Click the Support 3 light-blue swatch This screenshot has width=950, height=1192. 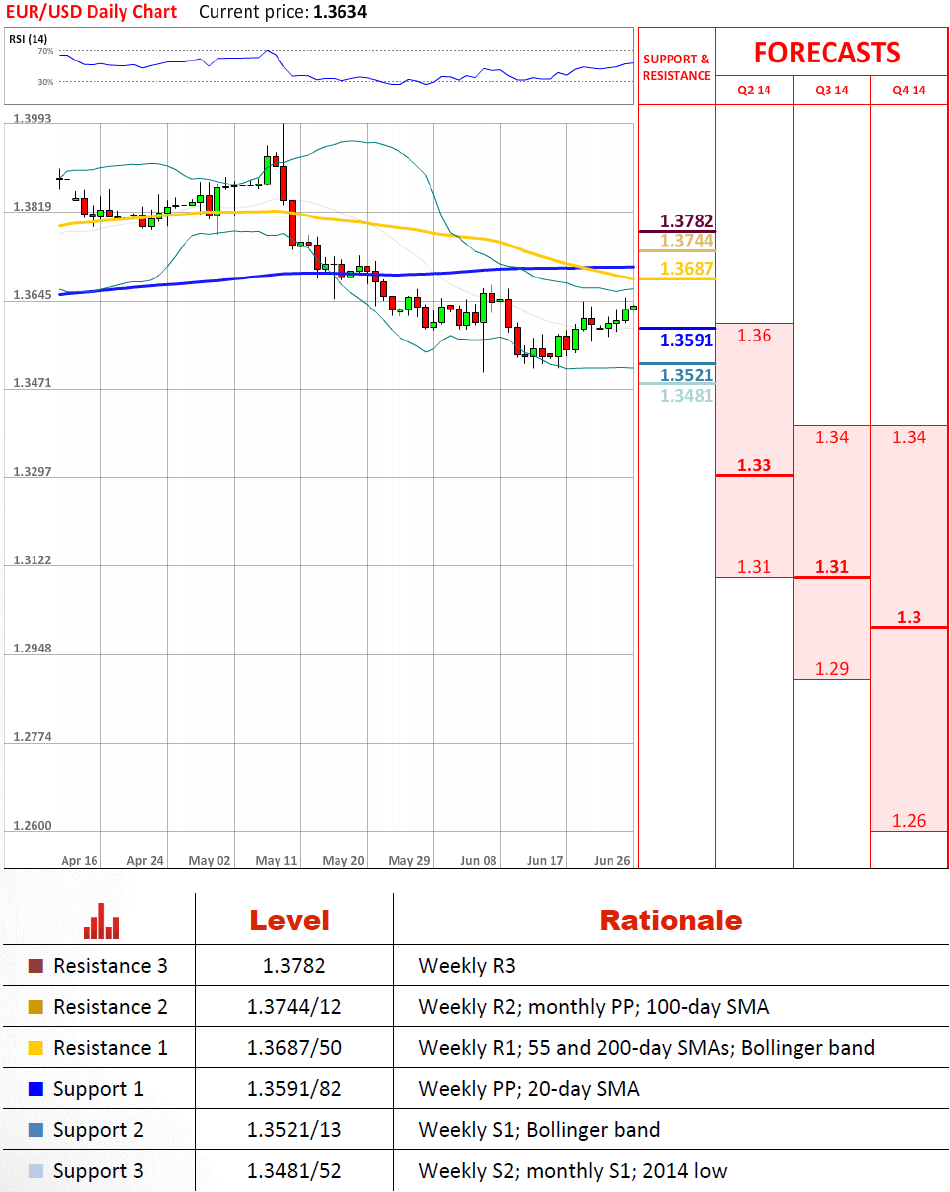[36, 1171]
